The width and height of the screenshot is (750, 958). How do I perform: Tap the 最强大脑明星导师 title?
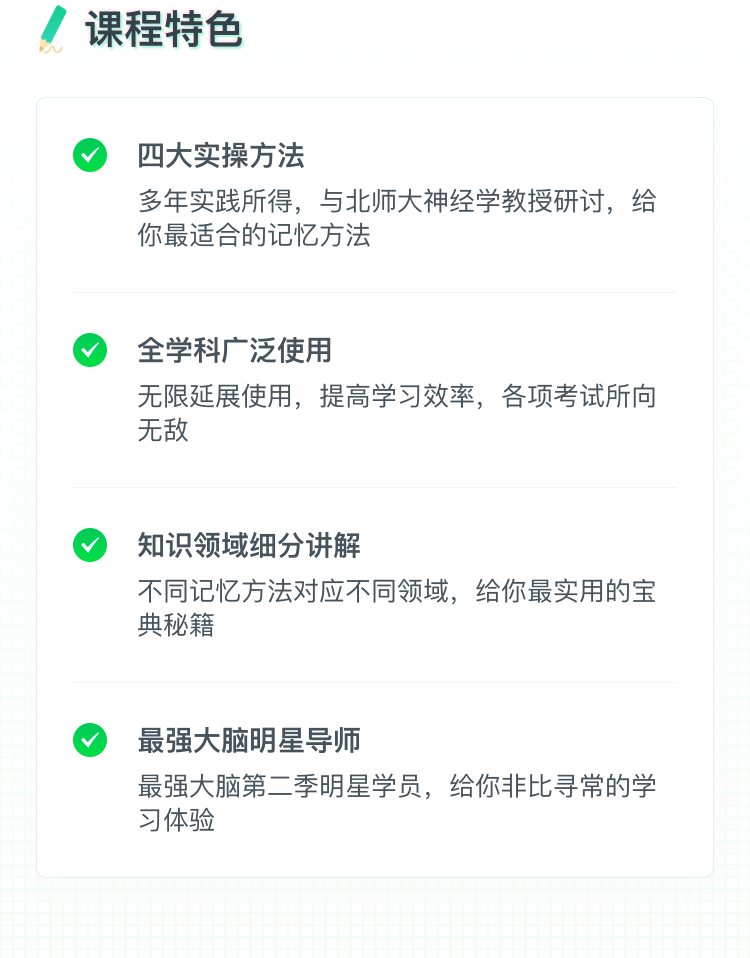tap(249, 740)
